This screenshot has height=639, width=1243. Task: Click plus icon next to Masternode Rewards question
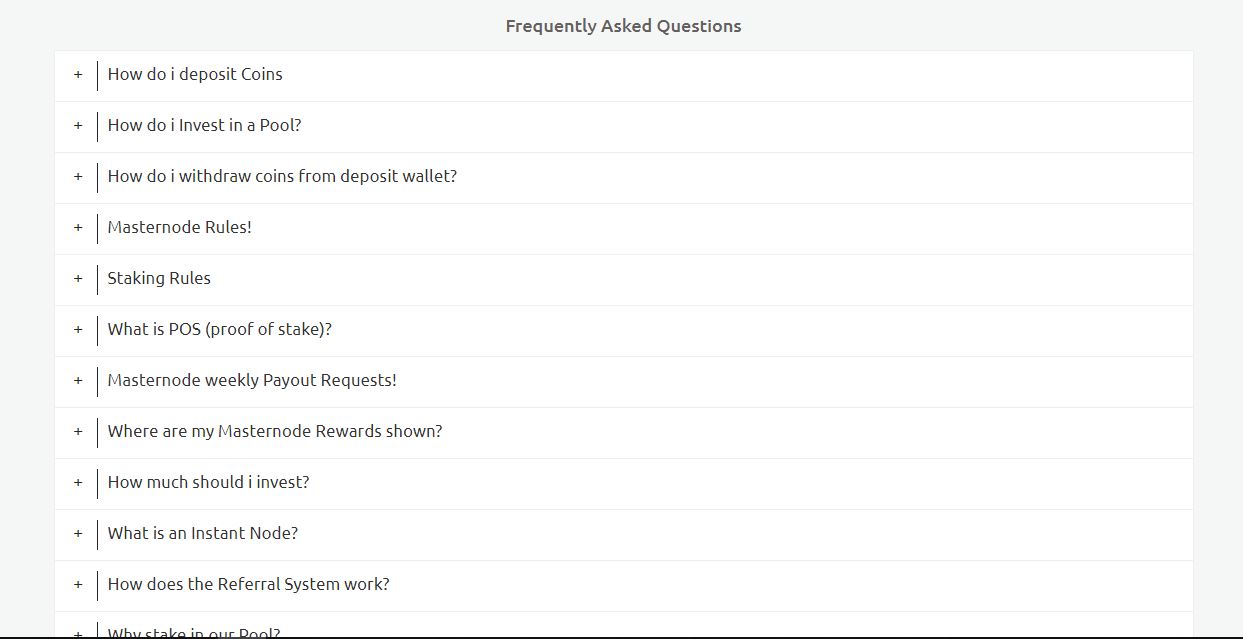[x=78, y=432]
